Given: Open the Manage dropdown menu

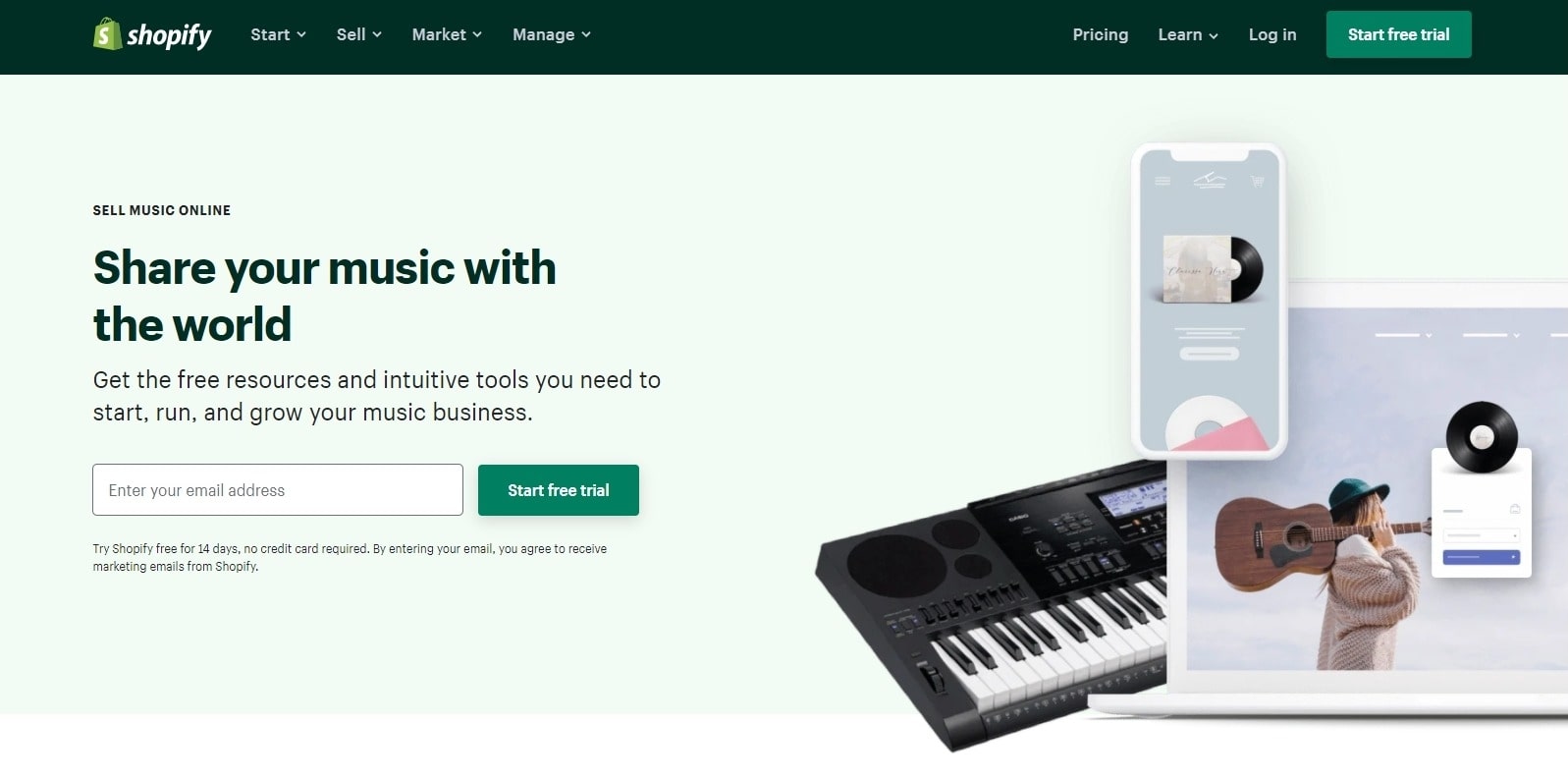Looking at the screenshot, I should (552, 34).
